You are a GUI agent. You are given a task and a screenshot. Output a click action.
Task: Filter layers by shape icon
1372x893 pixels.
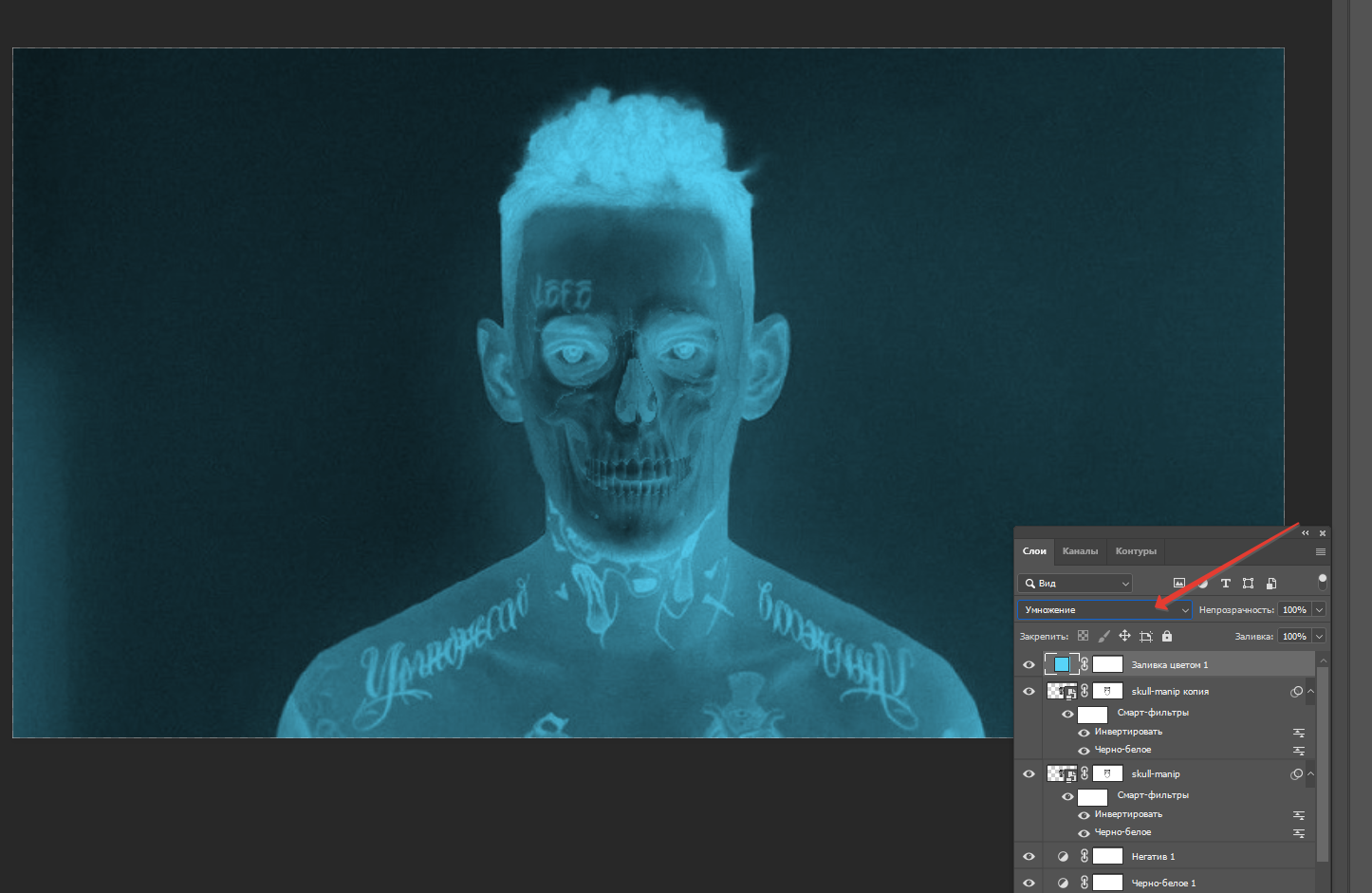pyautogui.click(x=1248, y=584)
